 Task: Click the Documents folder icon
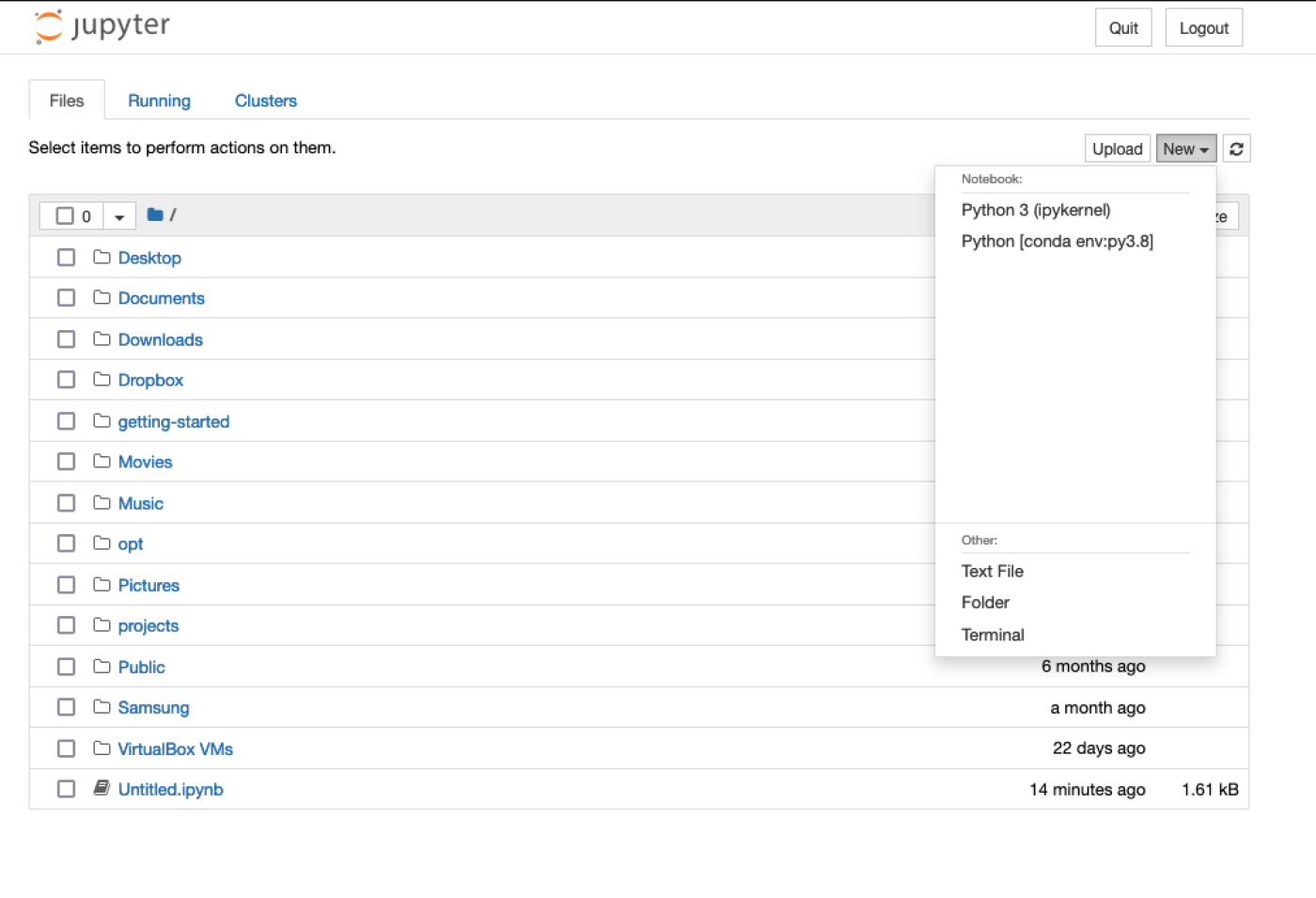pos(102,297)
